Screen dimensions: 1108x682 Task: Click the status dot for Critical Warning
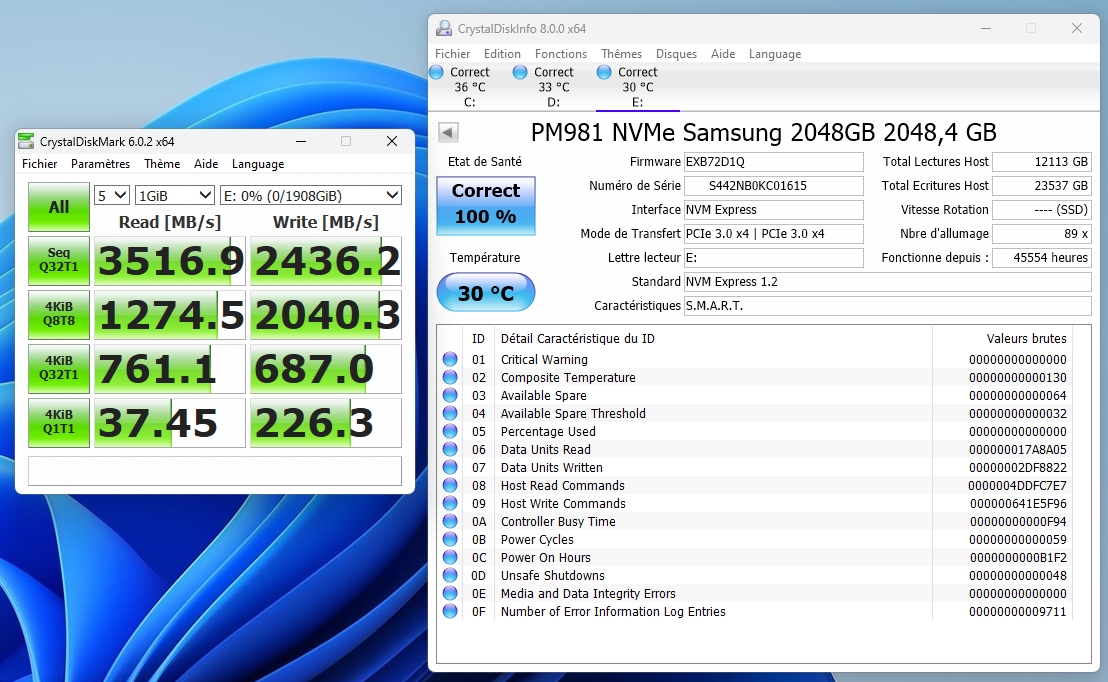450,359
